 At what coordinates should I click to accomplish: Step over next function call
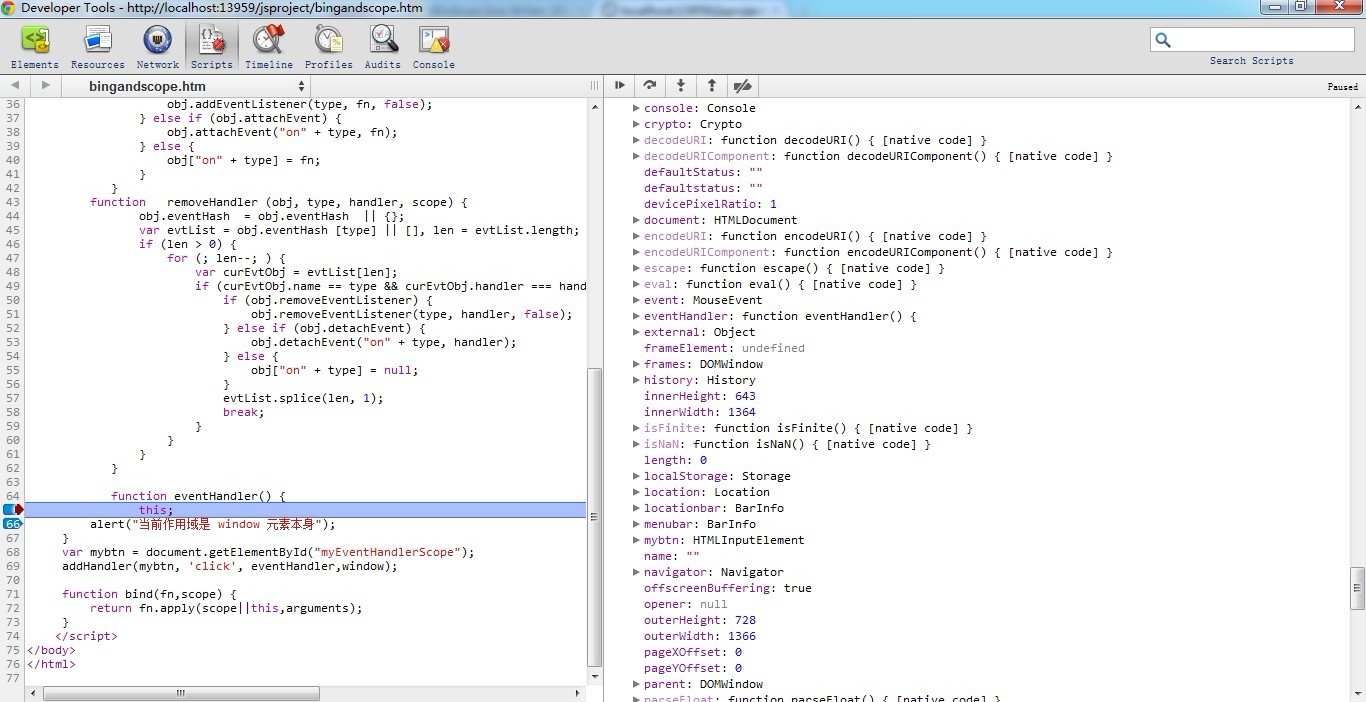pos(650,86)
